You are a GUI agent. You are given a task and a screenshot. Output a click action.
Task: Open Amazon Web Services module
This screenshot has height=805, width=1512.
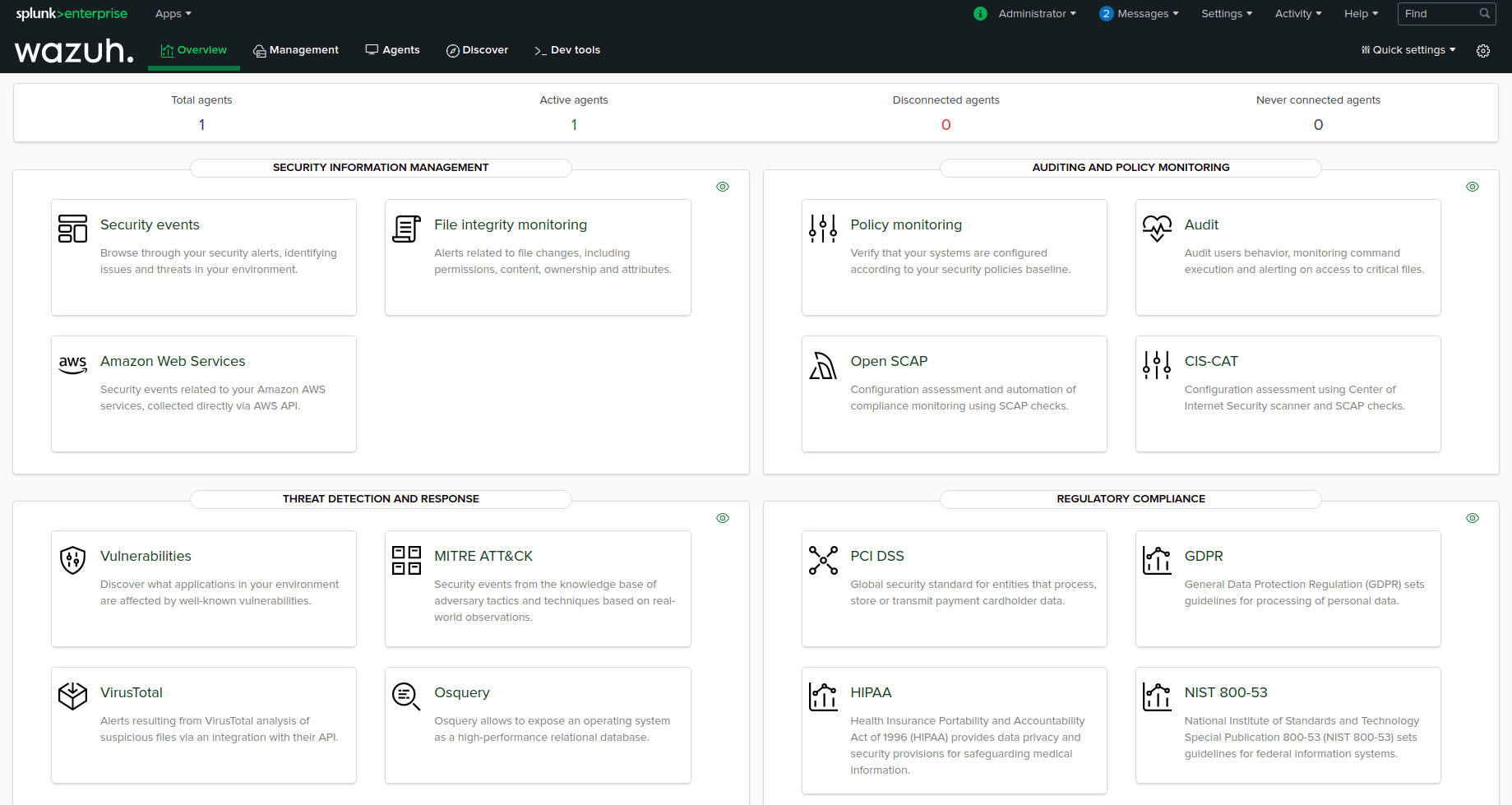click(x=173, y=361)
